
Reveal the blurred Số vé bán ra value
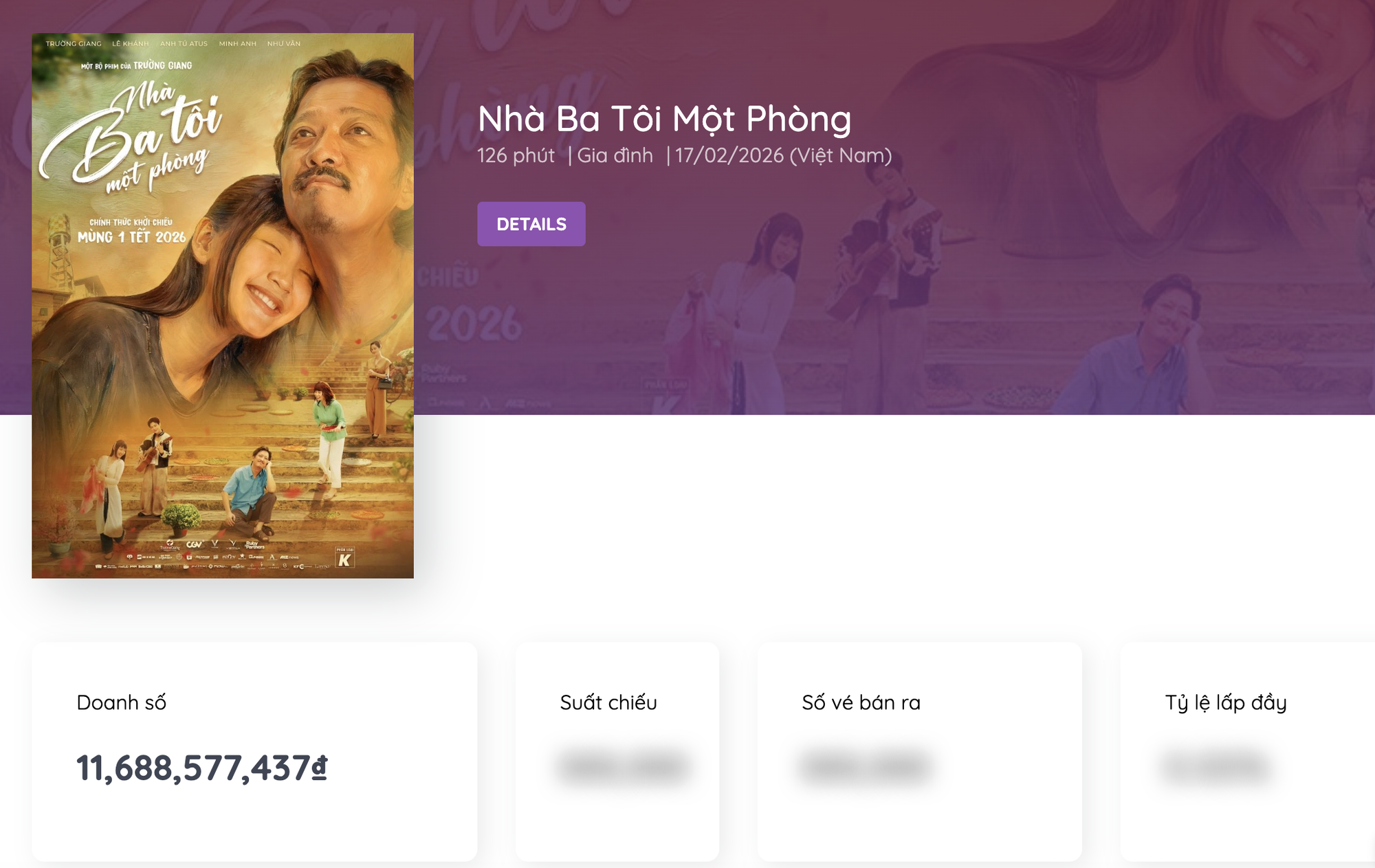click(x=866, y=767)
